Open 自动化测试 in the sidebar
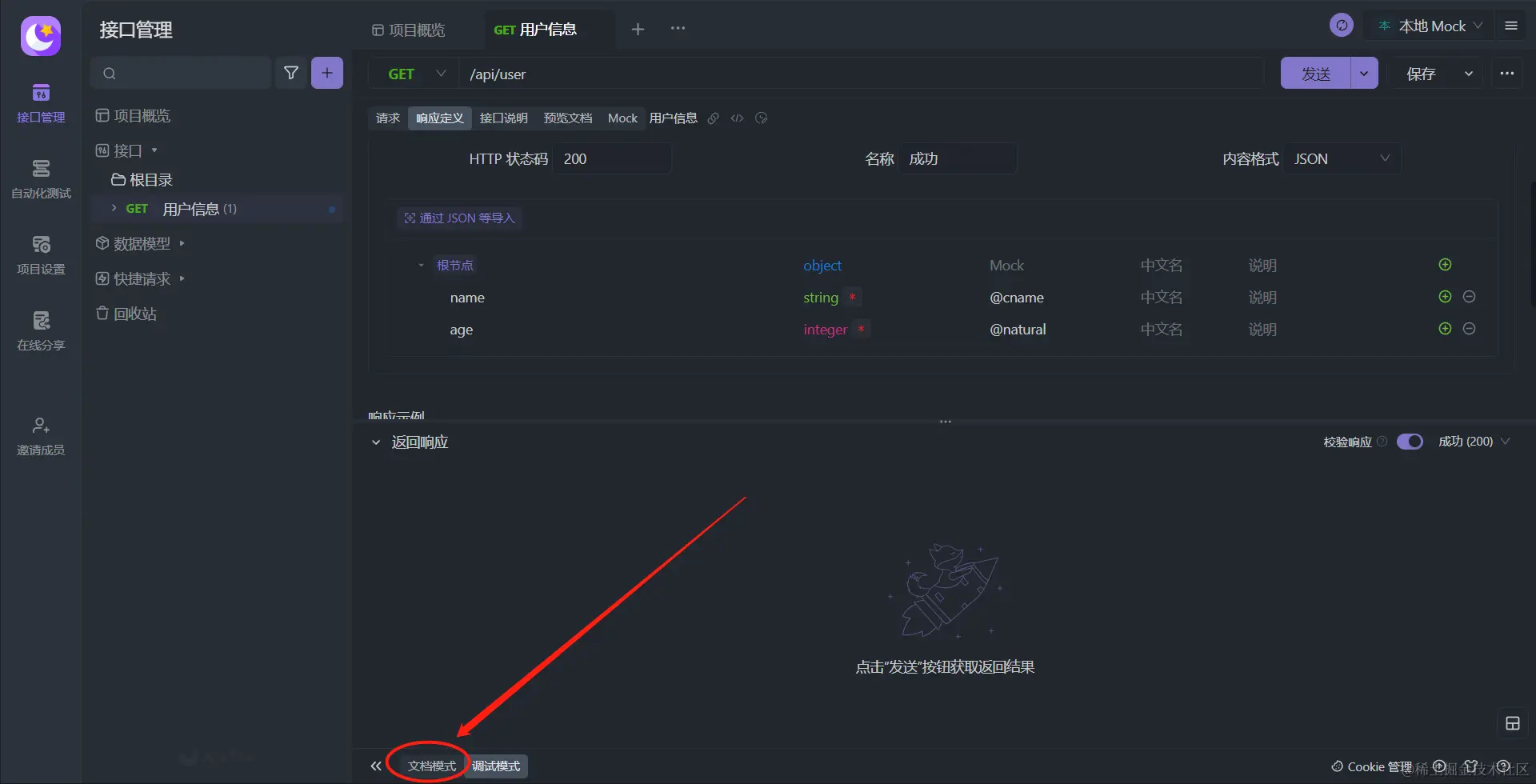1536x784 pixels. (x=41, y=179)
